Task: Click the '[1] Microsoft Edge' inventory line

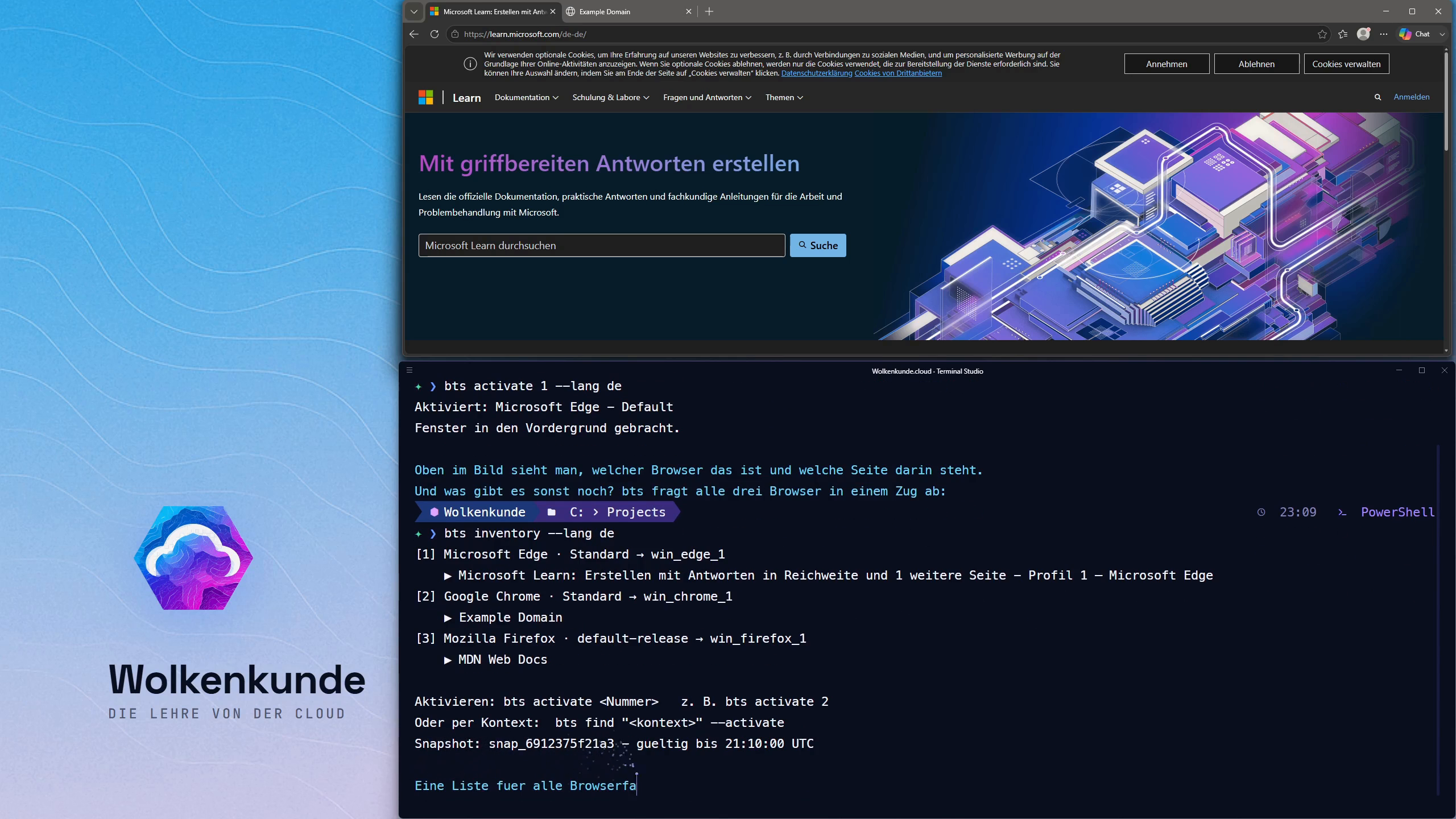Action: pyautogui.click(x=570, y=554)
